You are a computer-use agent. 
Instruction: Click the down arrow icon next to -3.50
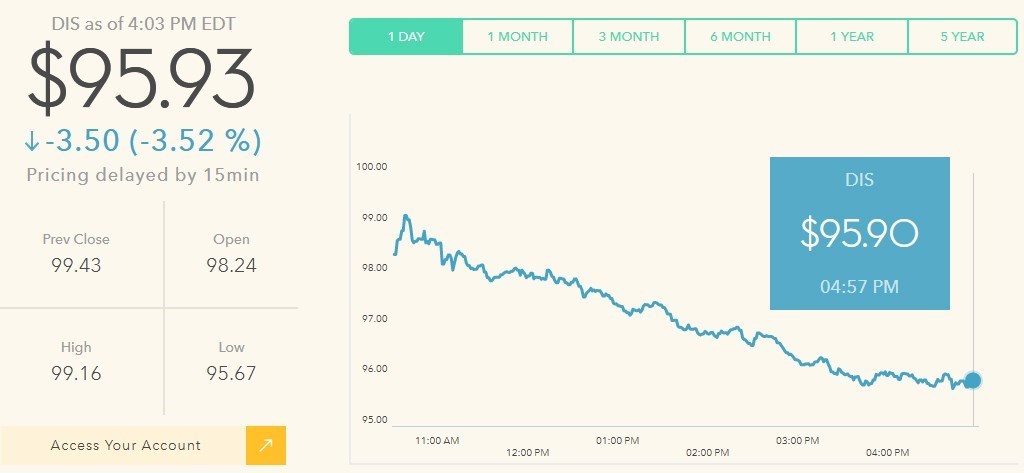pyautogui.click(x=33, y=142)
